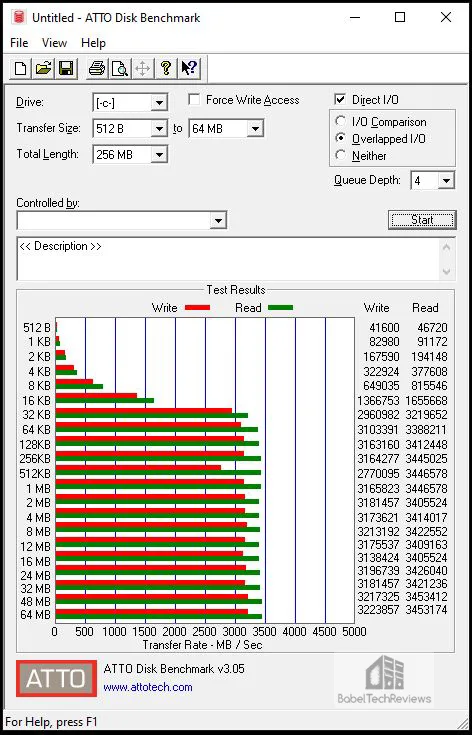The height and width of the screenshot is (735, 472).
Task: Maximize the ATTO Disk Benchmark window
Action: click(400, 18)
